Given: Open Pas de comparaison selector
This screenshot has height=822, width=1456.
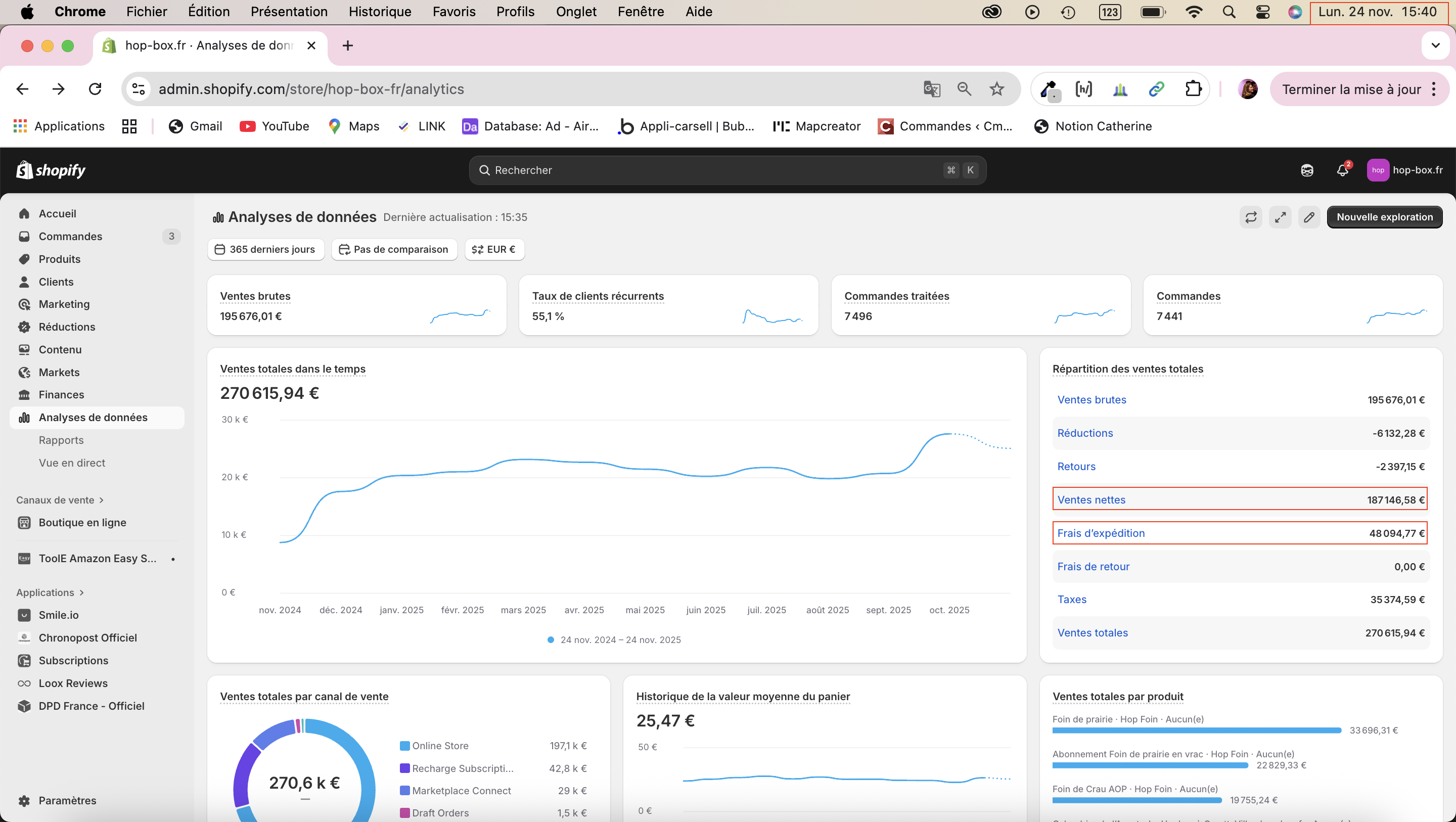Looking at the screenshot, I should (394, 249).
